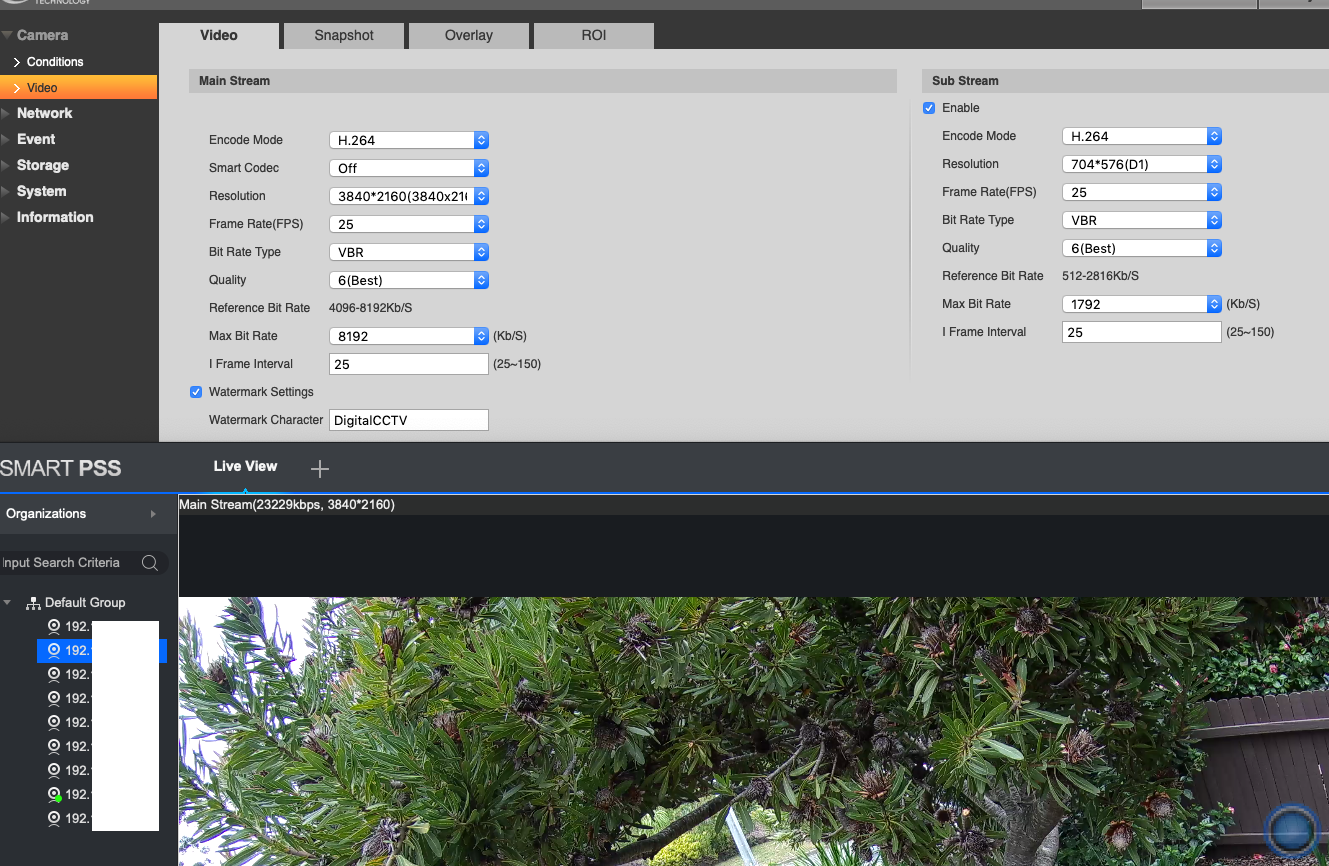Switch to the ROI tab
The image size is (1329, 866).
click(594, 35)
